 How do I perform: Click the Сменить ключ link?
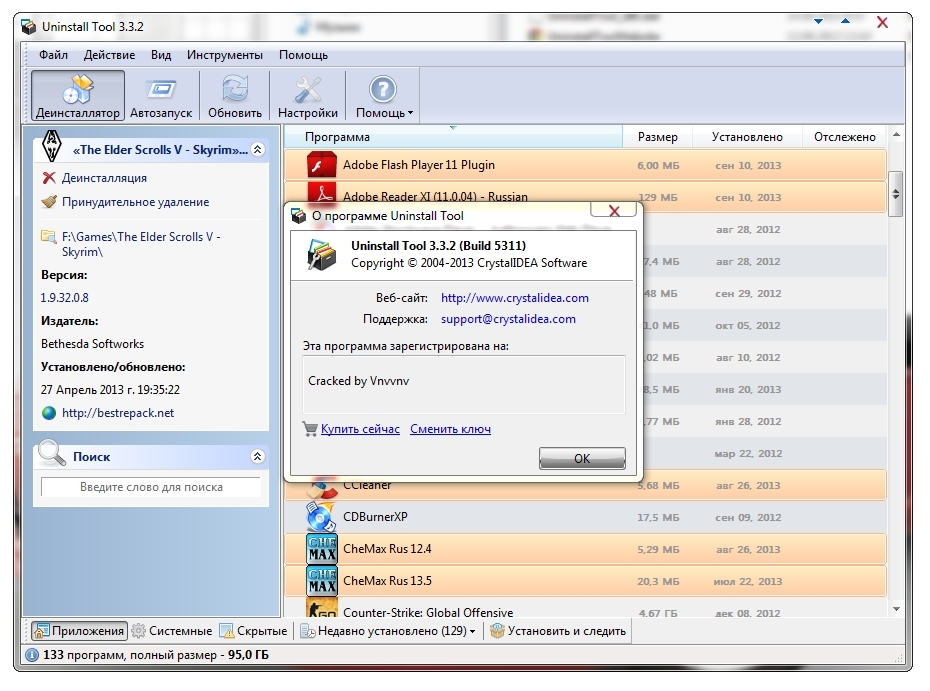(450, 429)
